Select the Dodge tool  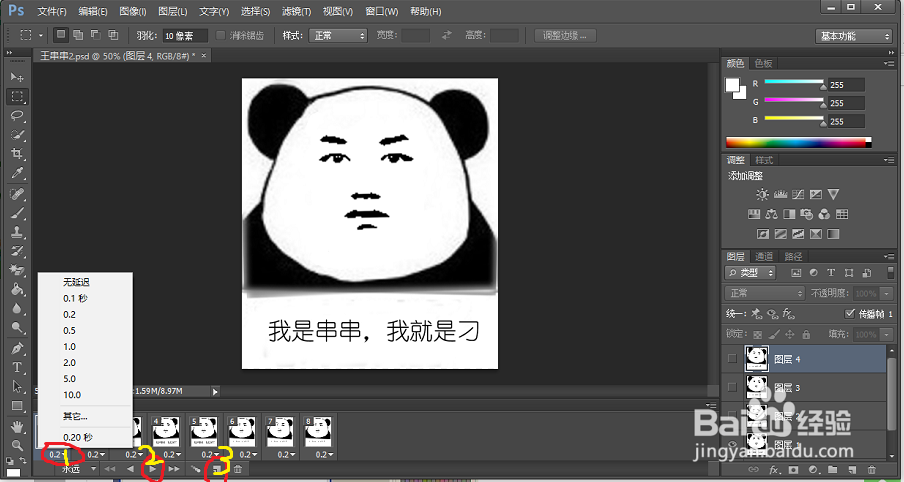point(17,327)
